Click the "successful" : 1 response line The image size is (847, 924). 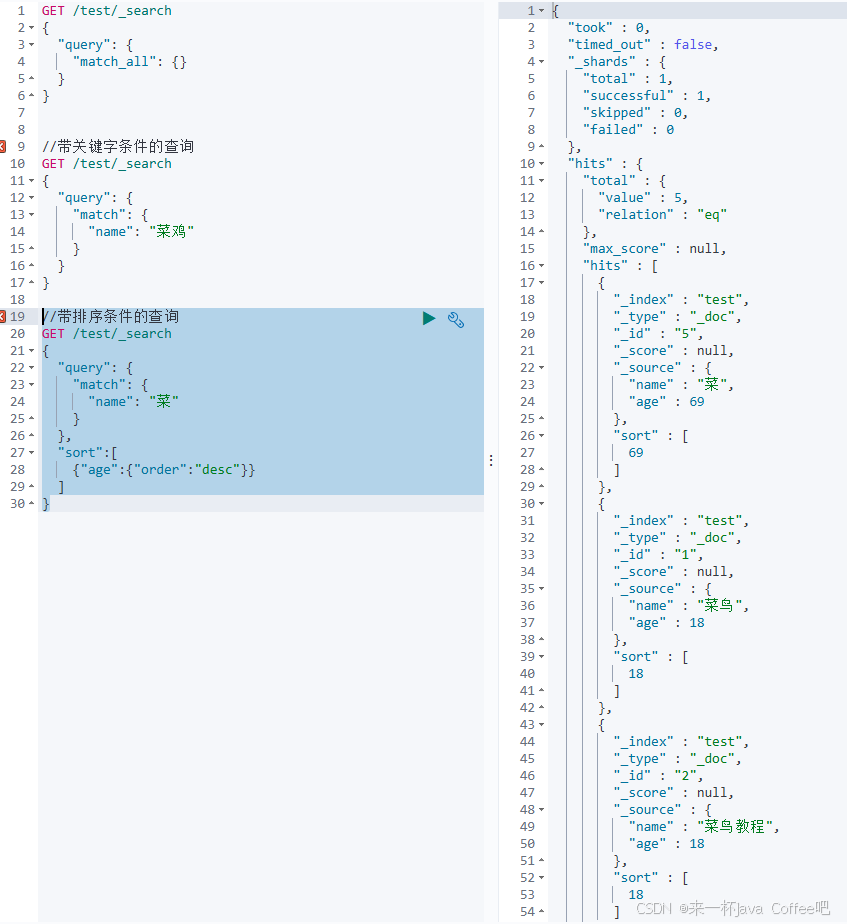647,95
